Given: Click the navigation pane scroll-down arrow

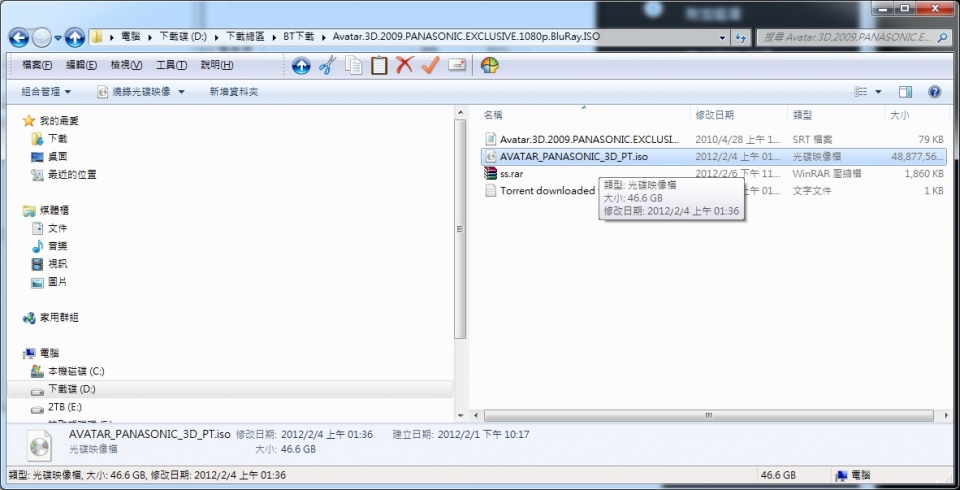Looking at the screenshot, I should pyautogui.click(x=460, y=415).
